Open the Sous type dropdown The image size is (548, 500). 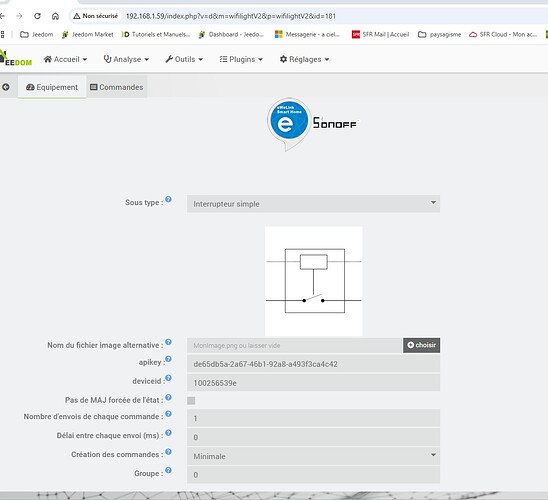tap(313, 204)
